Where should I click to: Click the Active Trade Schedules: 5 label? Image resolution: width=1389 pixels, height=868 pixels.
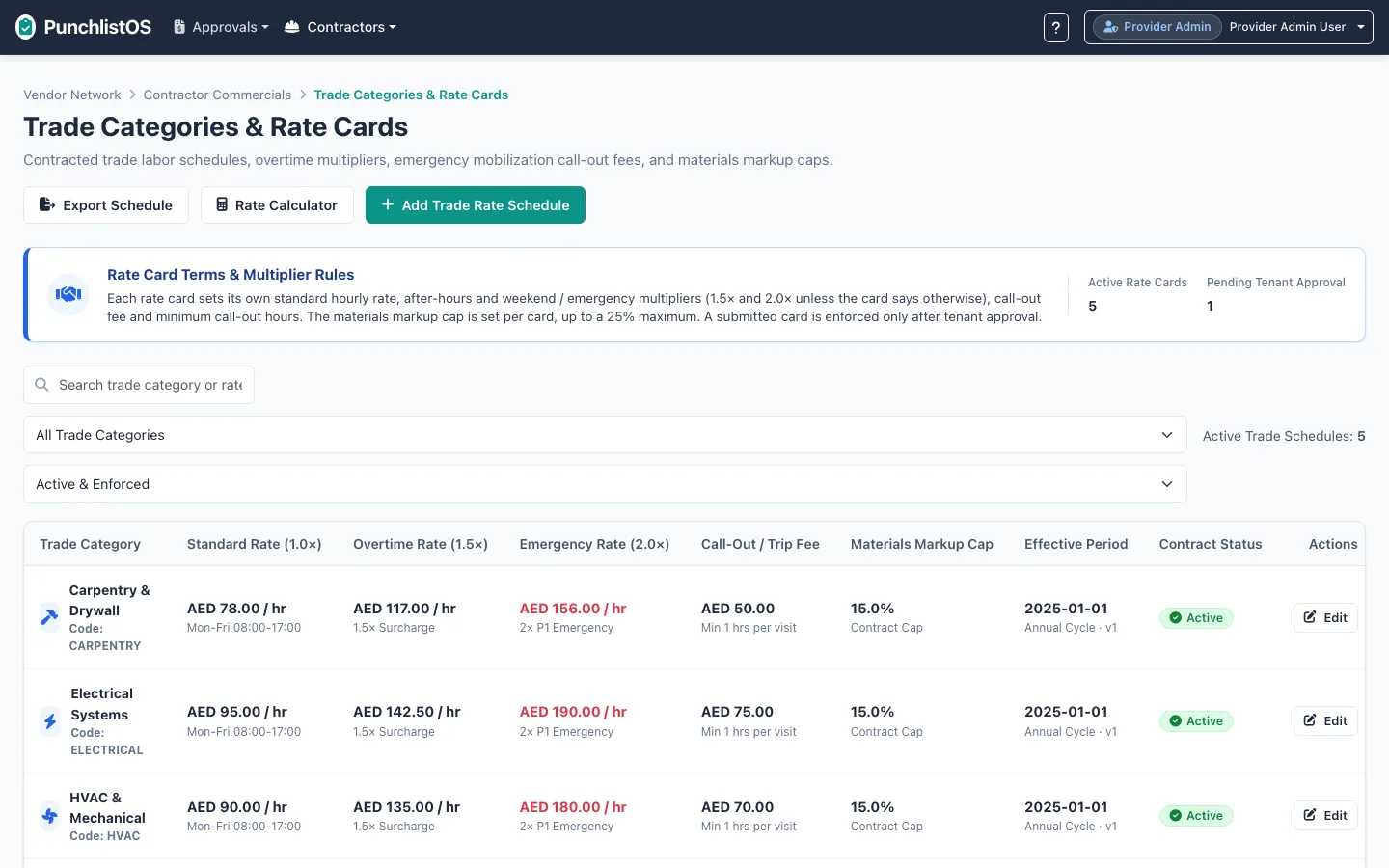coord(1284,436)
